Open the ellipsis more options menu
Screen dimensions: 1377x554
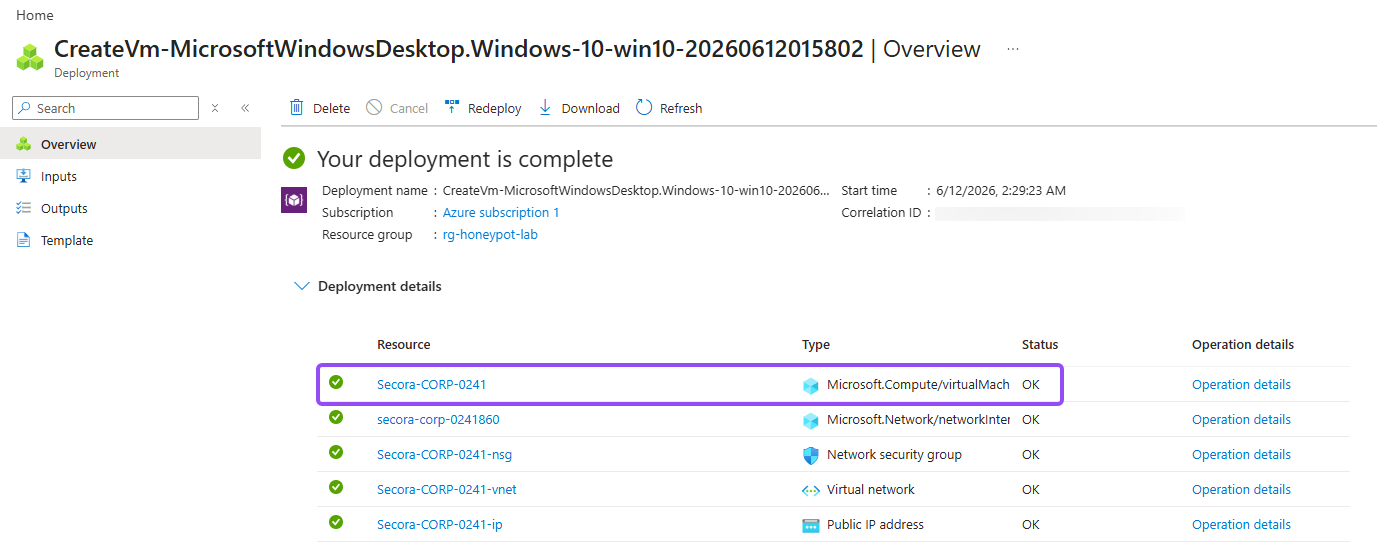pyautogui.click(x=1013, y=49)
